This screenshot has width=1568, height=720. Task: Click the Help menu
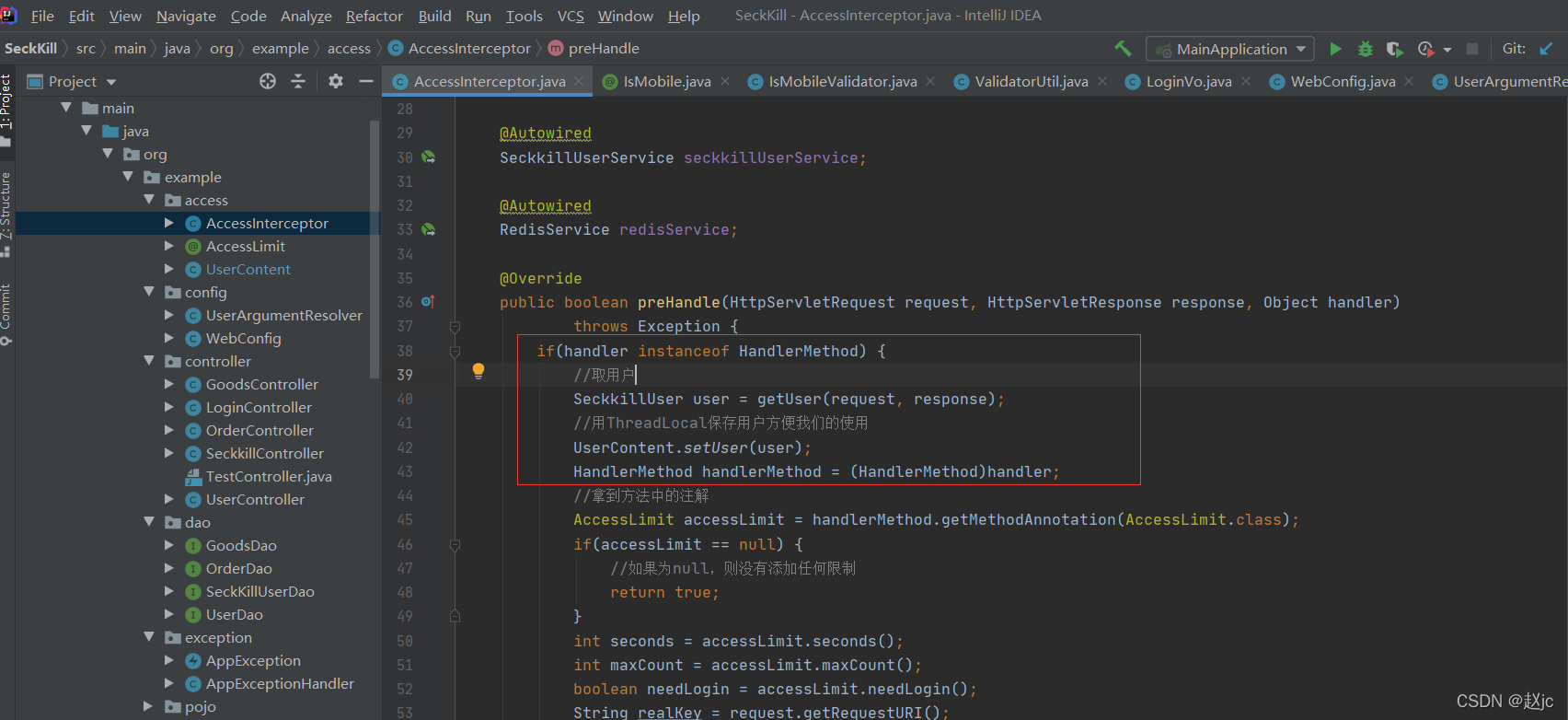tap(684, 16)
